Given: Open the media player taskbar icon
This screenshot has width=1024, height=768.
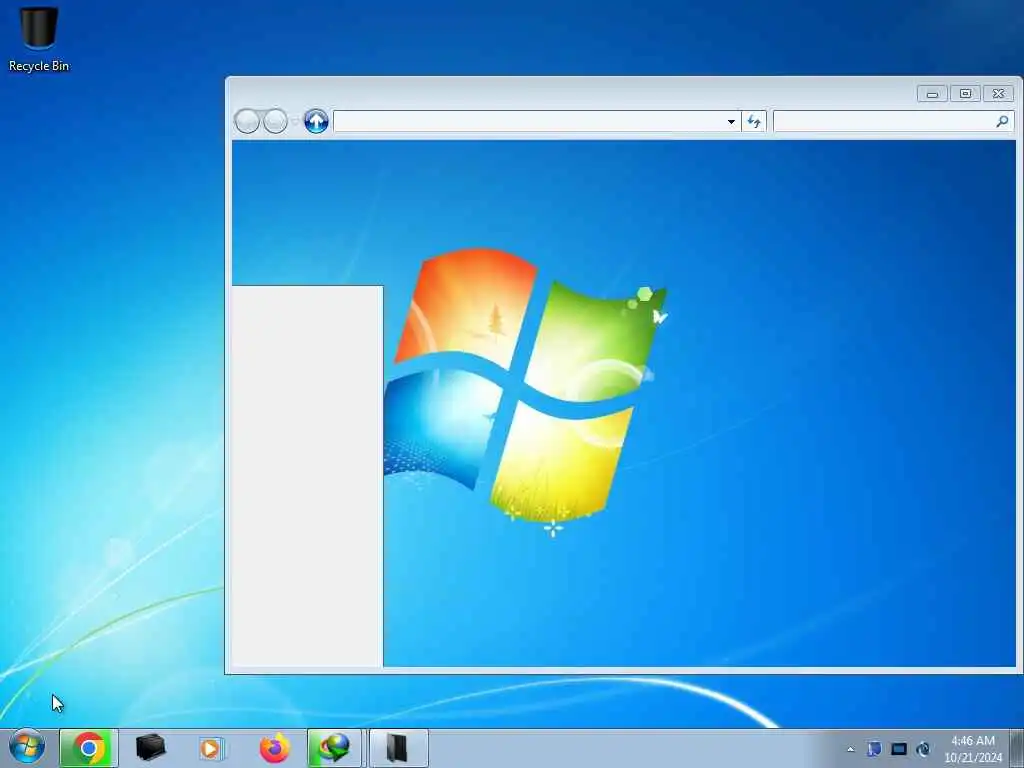Looking at the screenshot, I should tap(211, 748).
